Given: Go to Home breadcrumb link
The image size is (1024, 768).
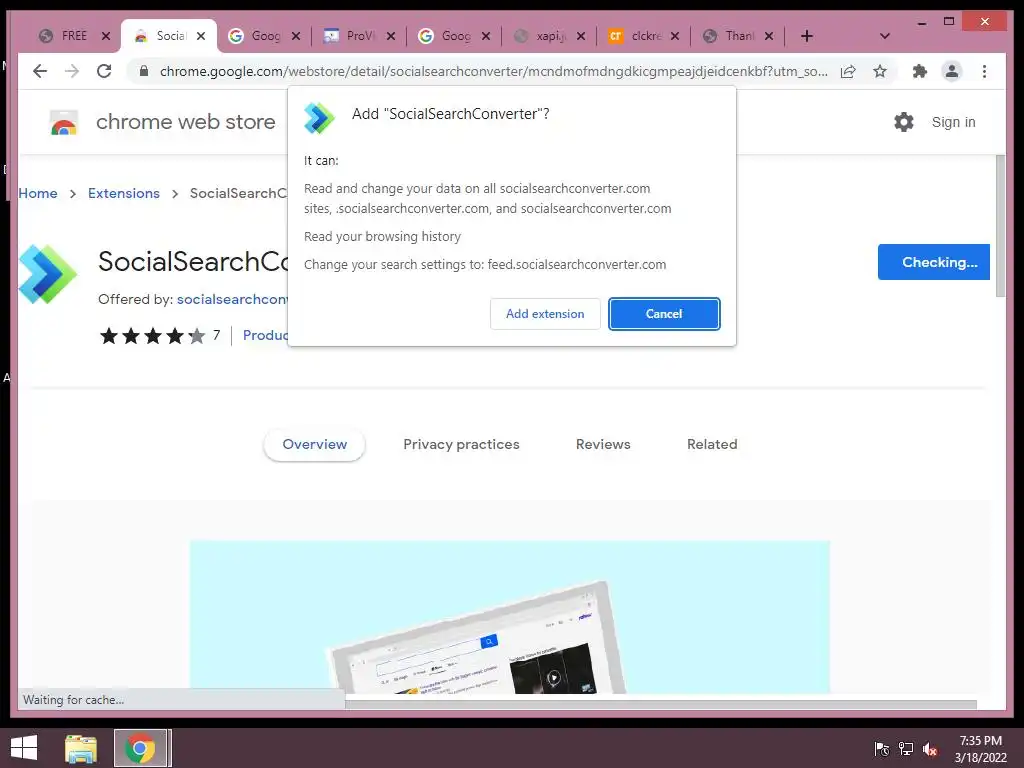Looking at the screenshot, I should tap(38, 193).
